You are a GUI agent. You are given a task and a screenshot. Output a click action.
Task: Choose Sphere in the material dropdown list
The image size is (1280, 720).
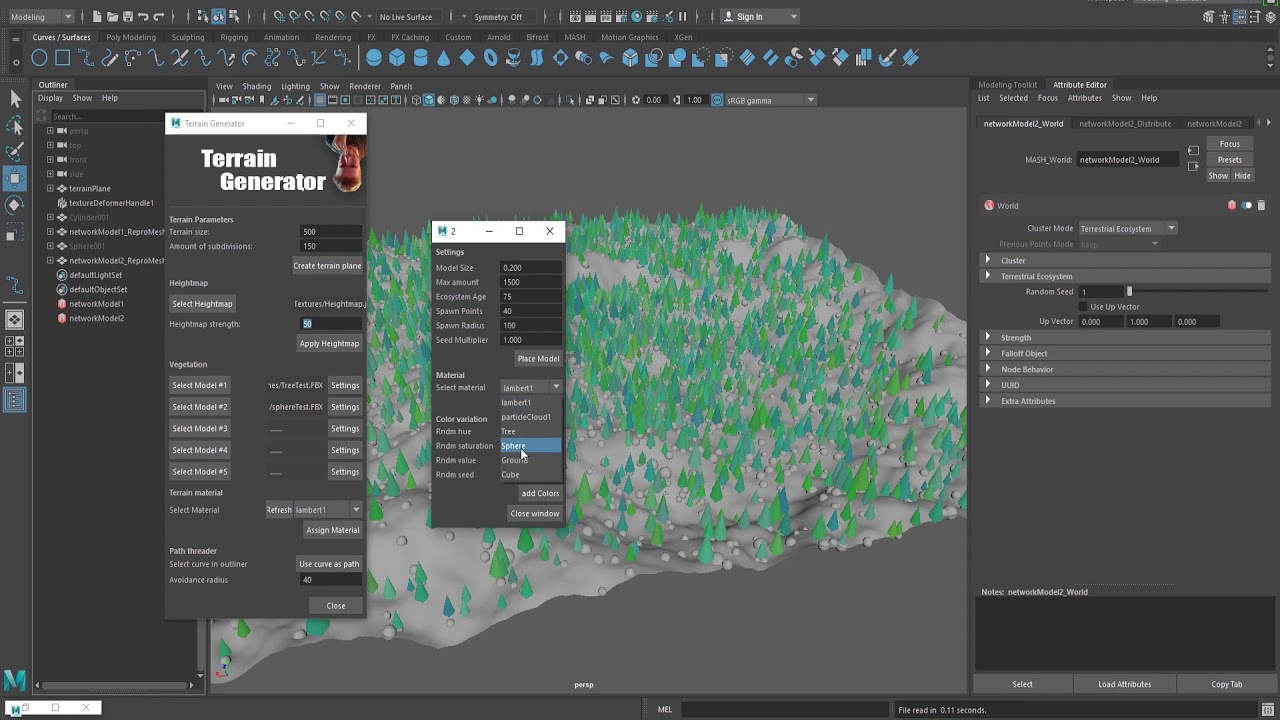(530, 446)
